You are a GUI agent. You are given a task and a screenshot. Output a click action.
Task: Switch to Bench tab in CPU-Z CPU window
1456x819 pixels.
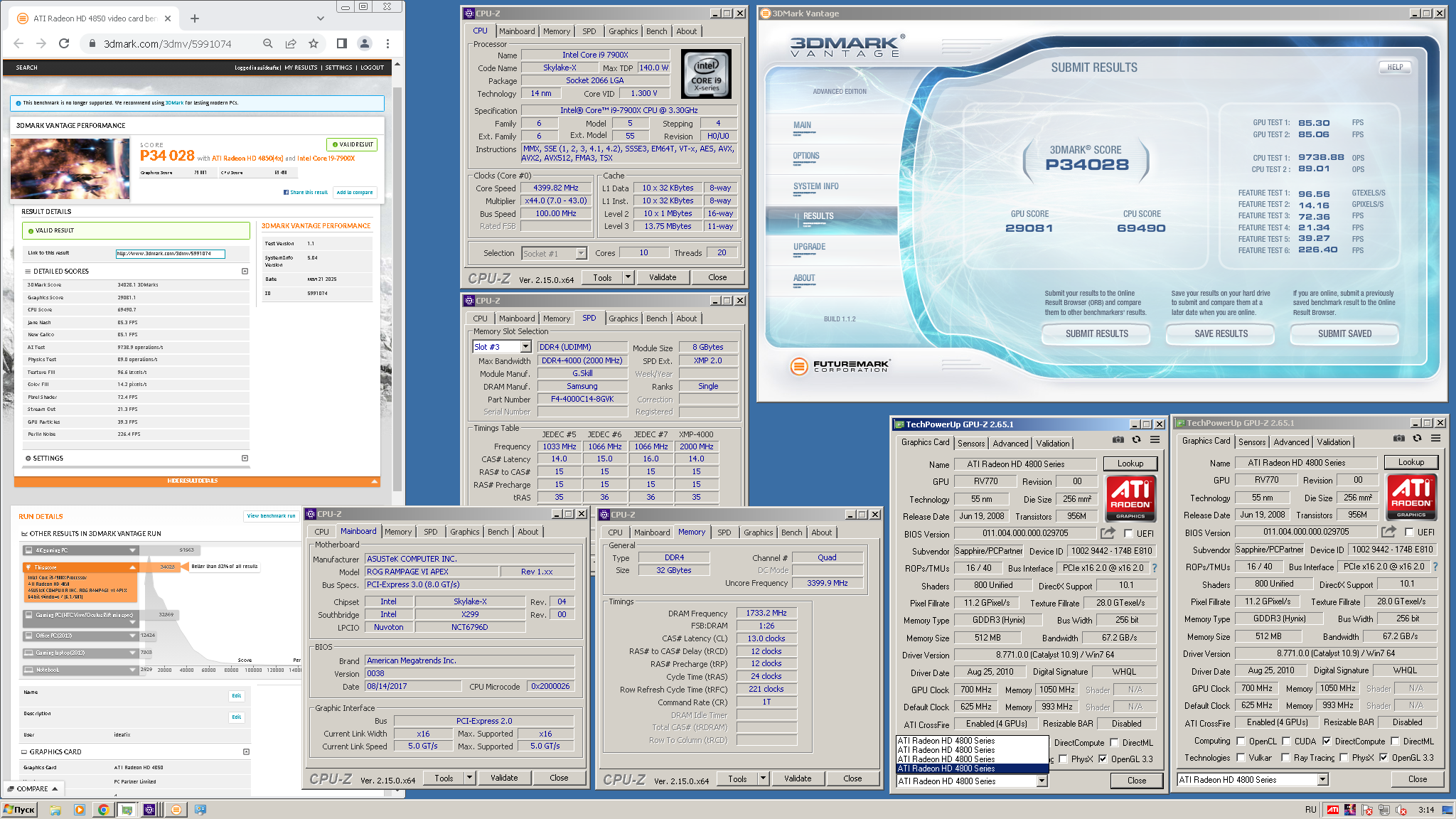pos(656,31)
